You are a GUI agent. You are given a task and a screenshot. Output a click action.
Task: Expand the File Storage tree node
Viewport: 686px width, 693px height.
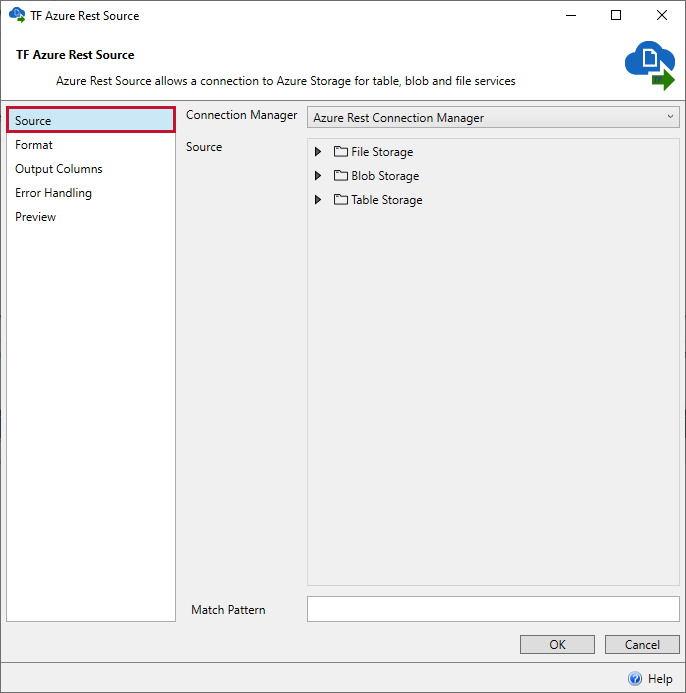(x=317, y=152)
